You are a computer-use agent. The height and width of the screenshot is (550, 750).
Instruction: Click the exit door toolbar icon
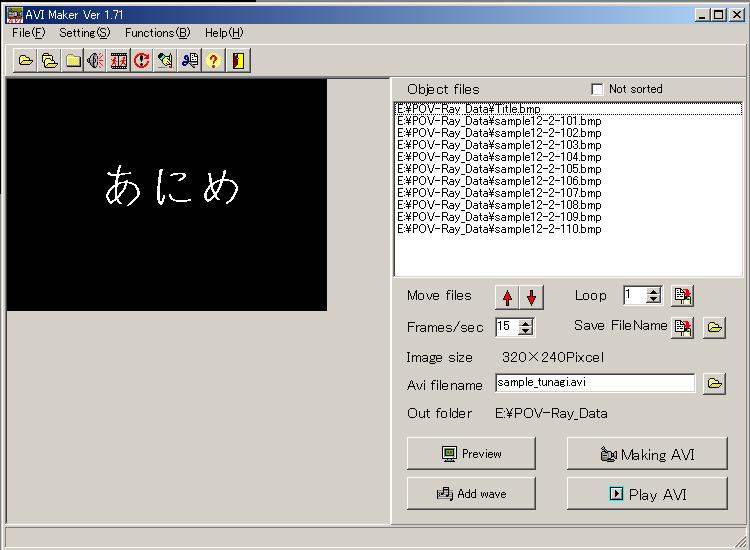click(238, 61)
